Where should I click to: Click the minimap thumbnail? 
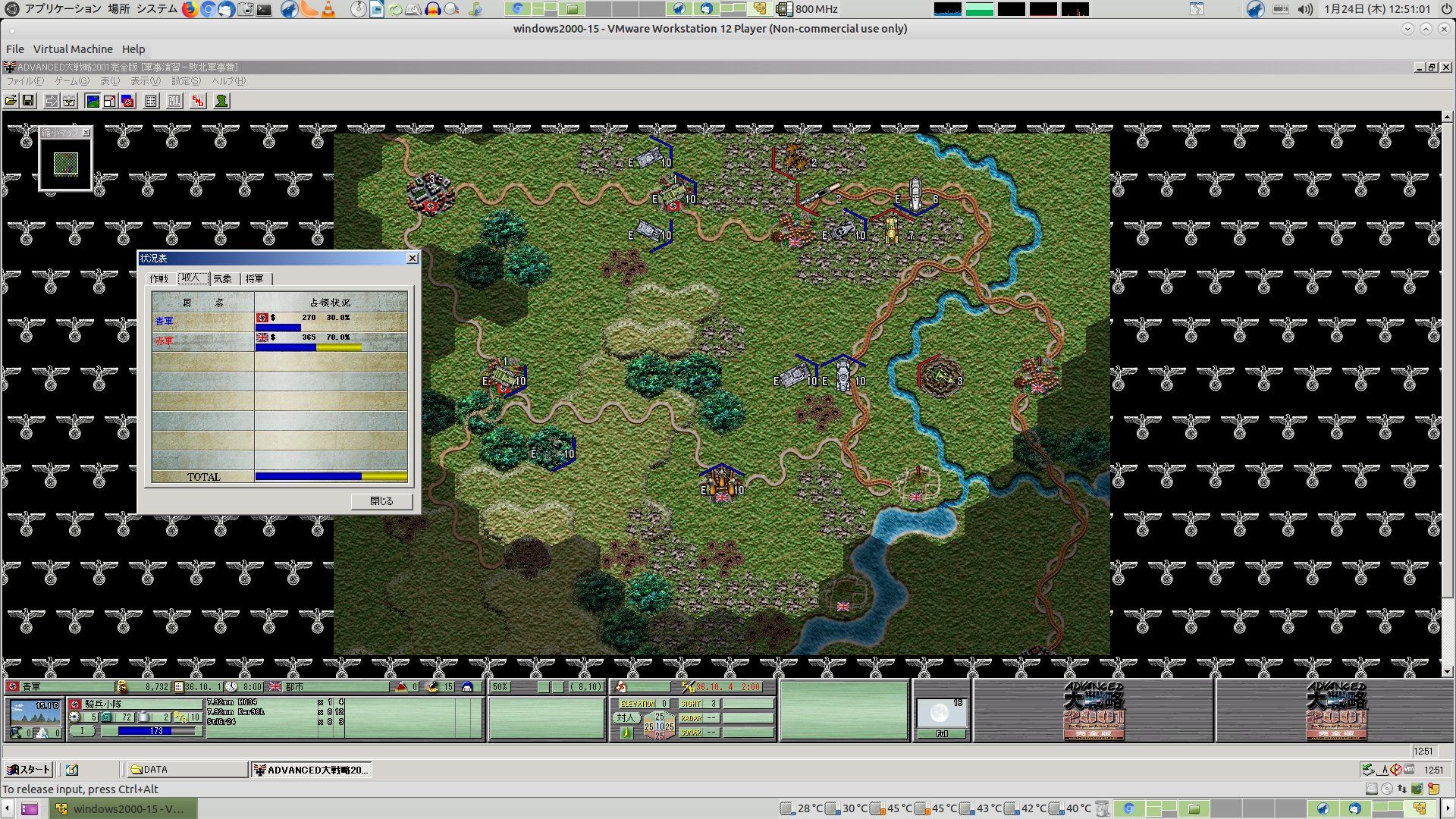coord(66,164)
